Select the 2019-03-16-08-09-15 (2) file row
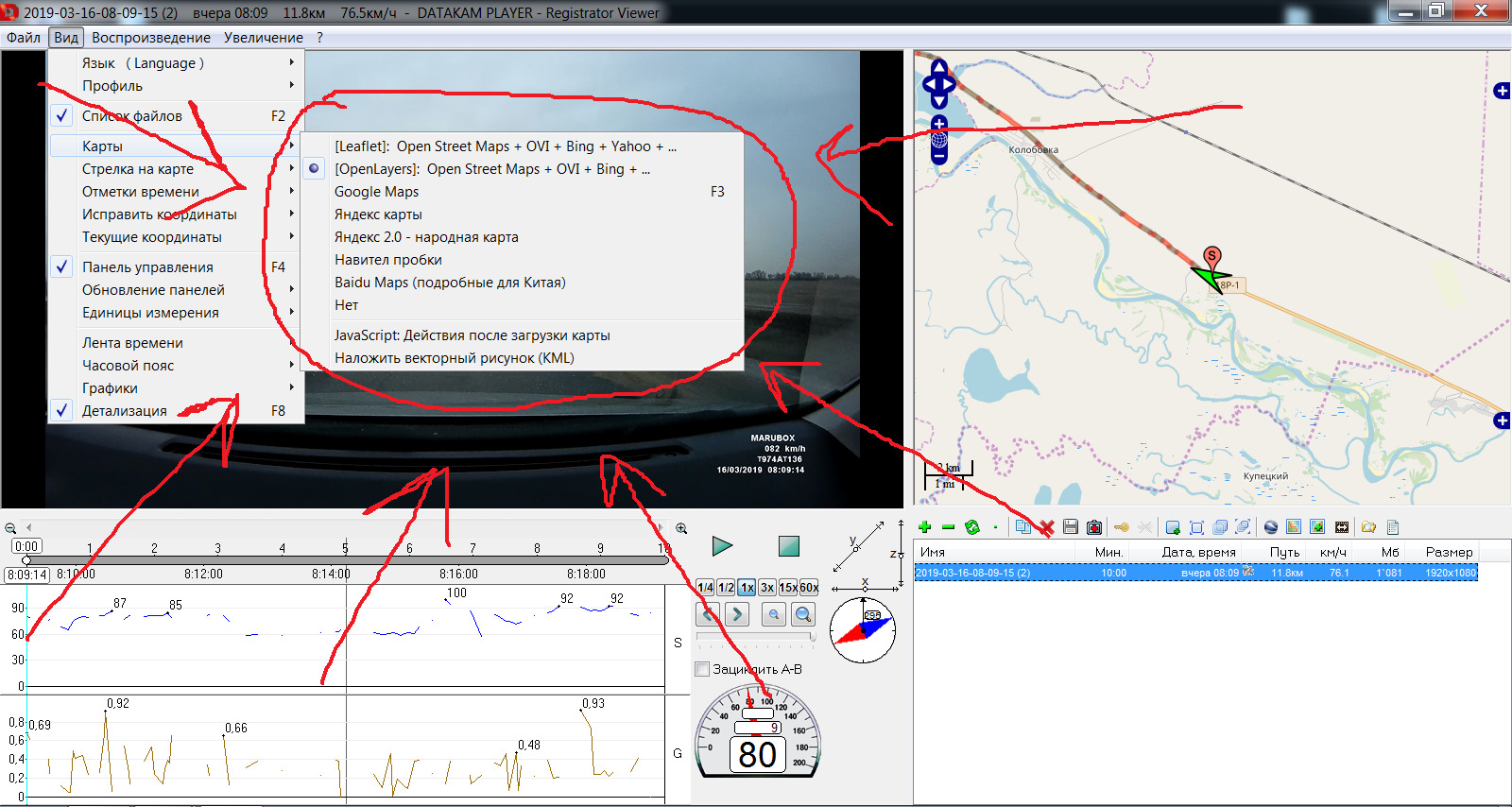The height and width of the screenshot is (807, 1512). tap(1195, 573)
